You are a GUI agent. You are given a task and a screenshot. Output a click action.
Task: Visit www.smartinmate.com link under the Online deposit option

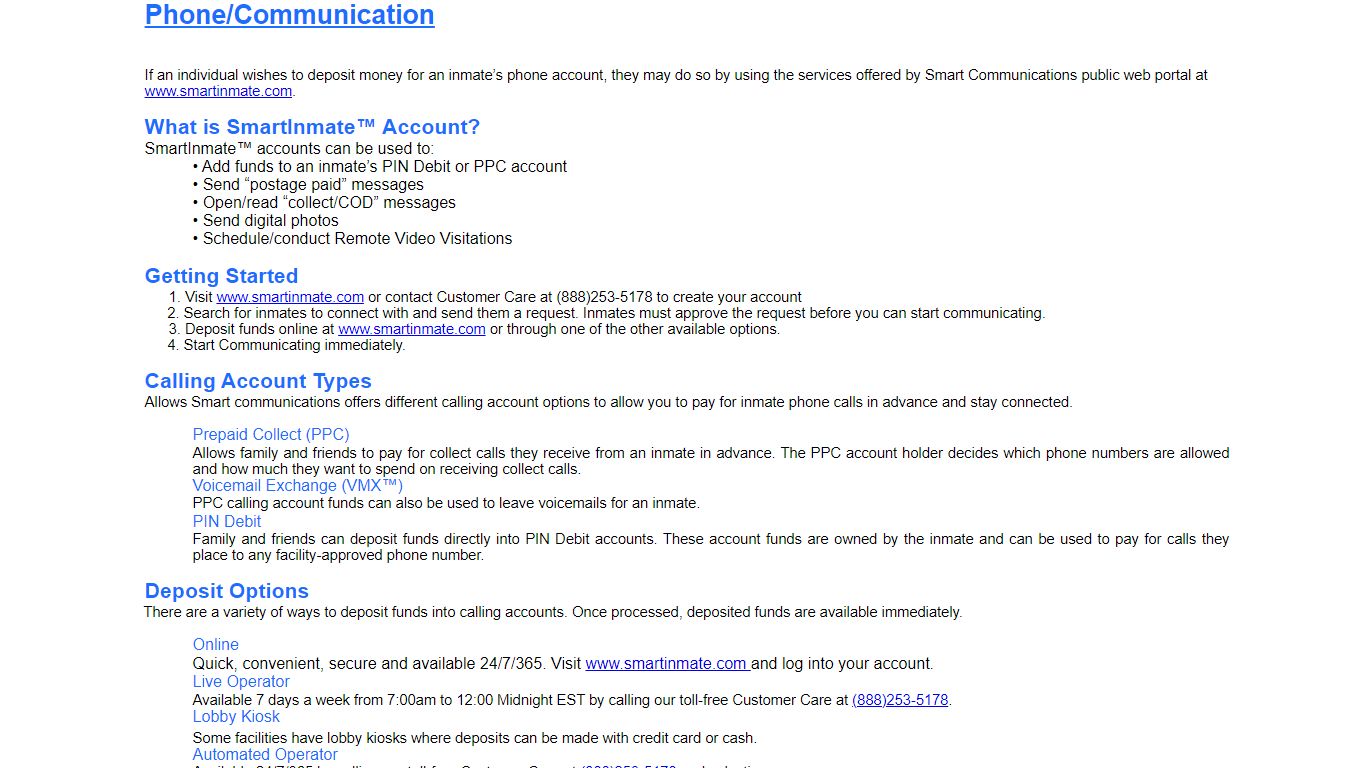[668, 663]
